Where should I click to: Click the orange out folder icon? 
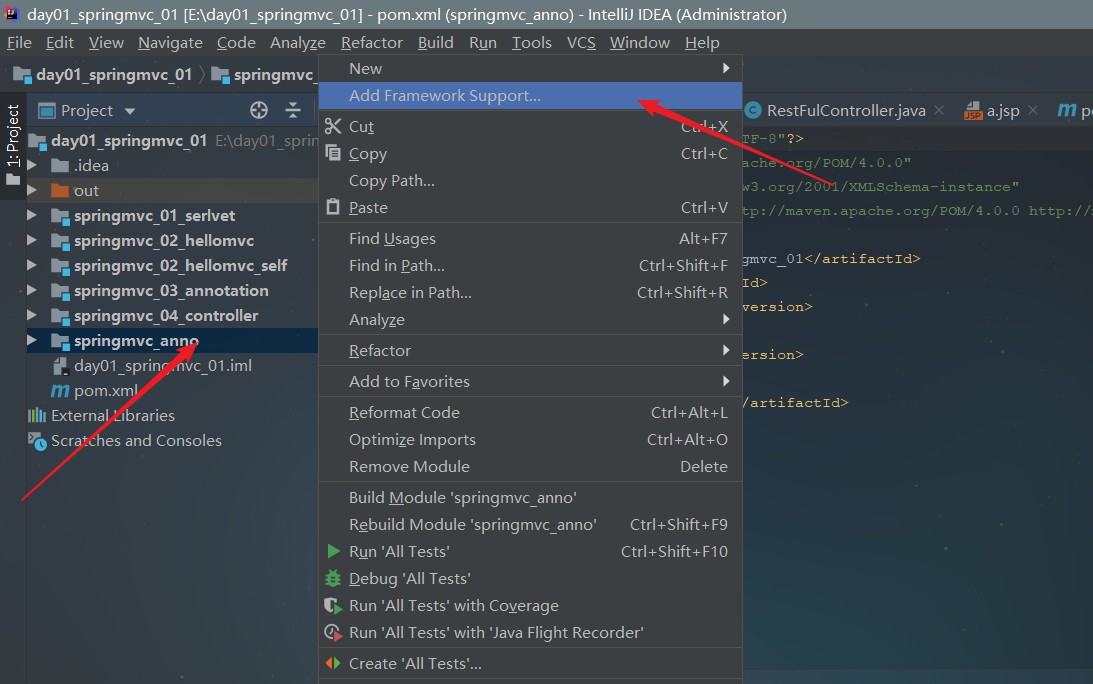pyautogui.click(x=60, y=190)
